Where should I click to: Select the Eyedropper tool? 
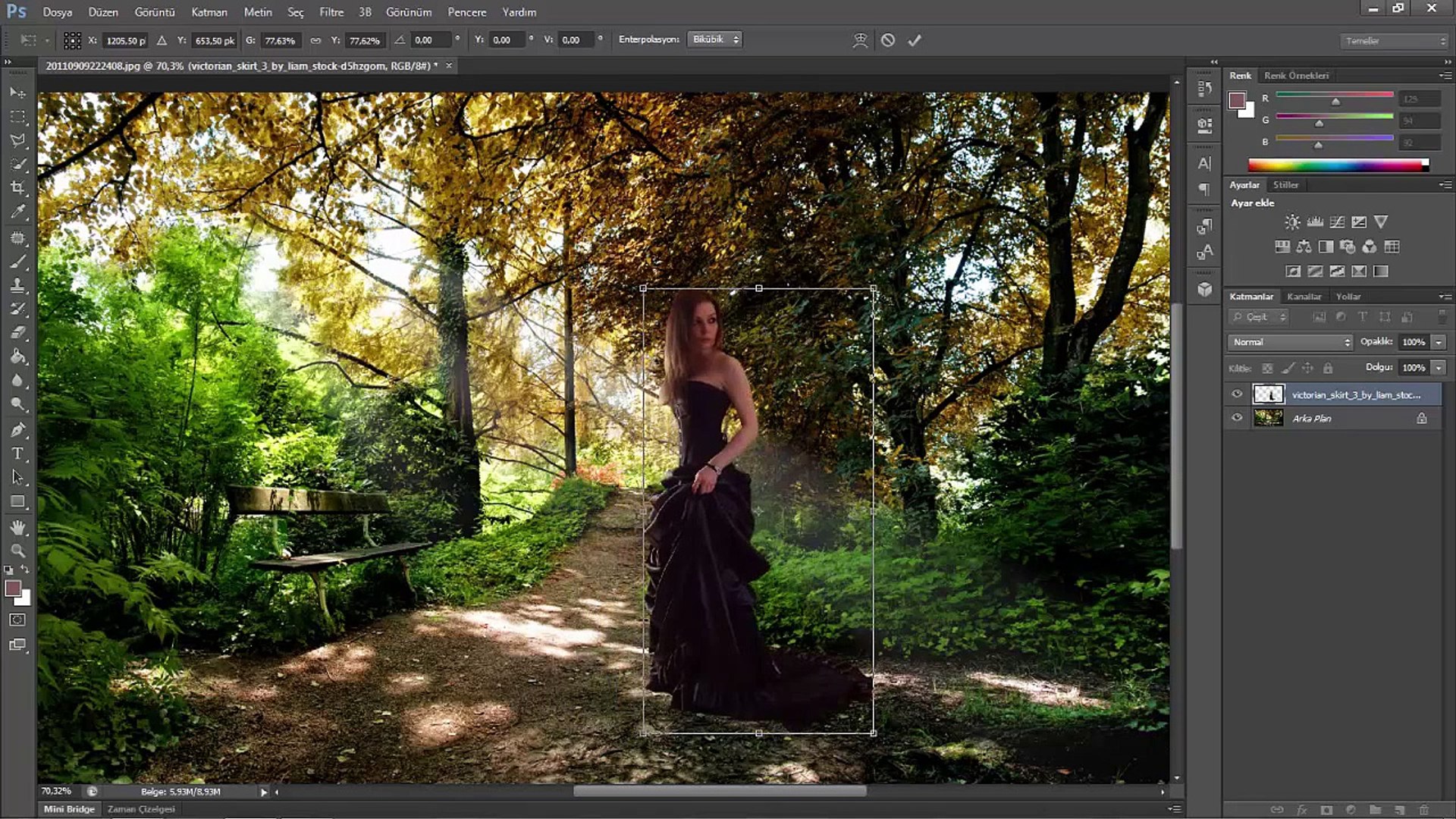click(x=17, y=212)
